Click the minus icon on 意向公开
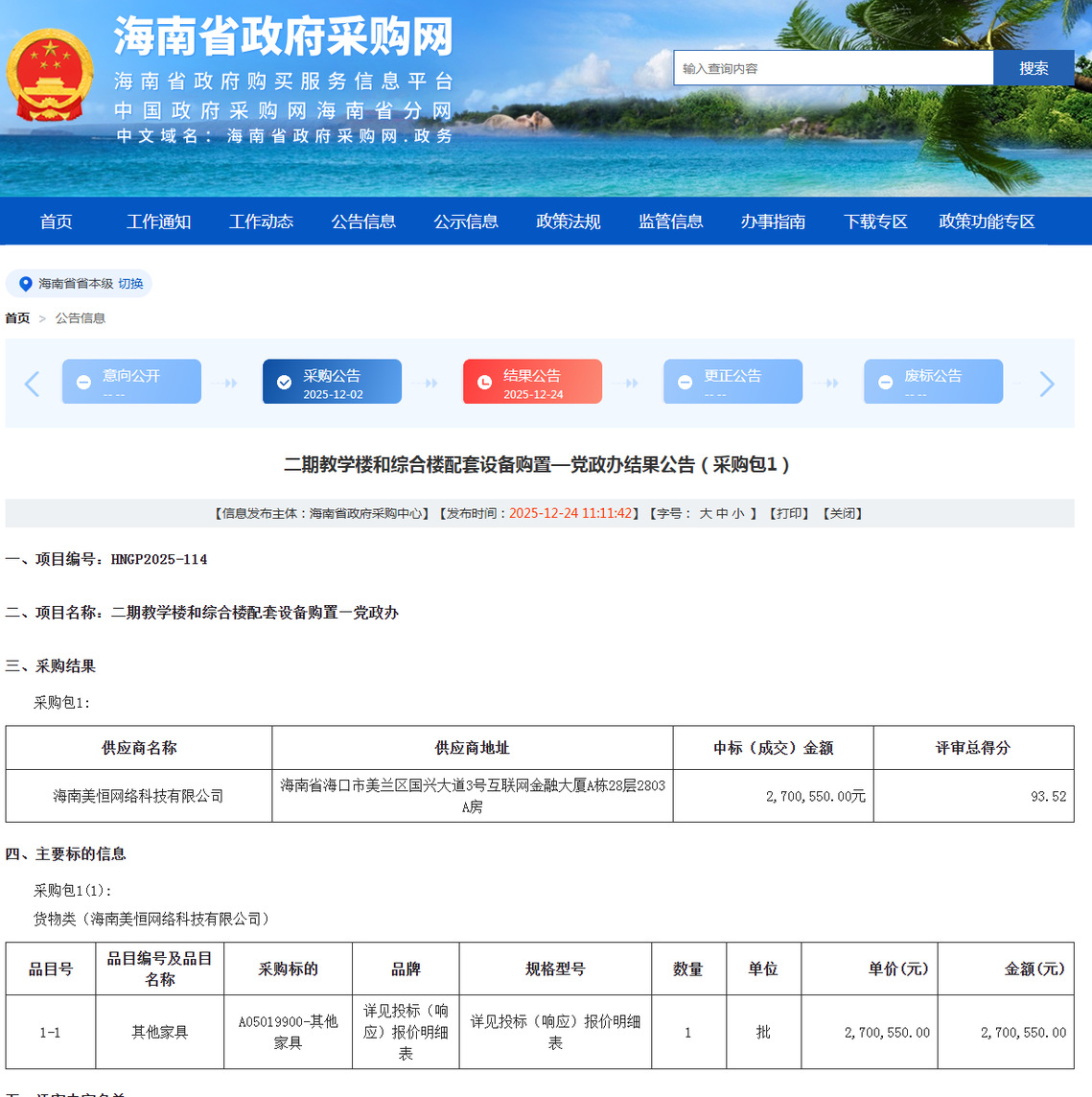 pyautogui.click(x=83, y=383)
